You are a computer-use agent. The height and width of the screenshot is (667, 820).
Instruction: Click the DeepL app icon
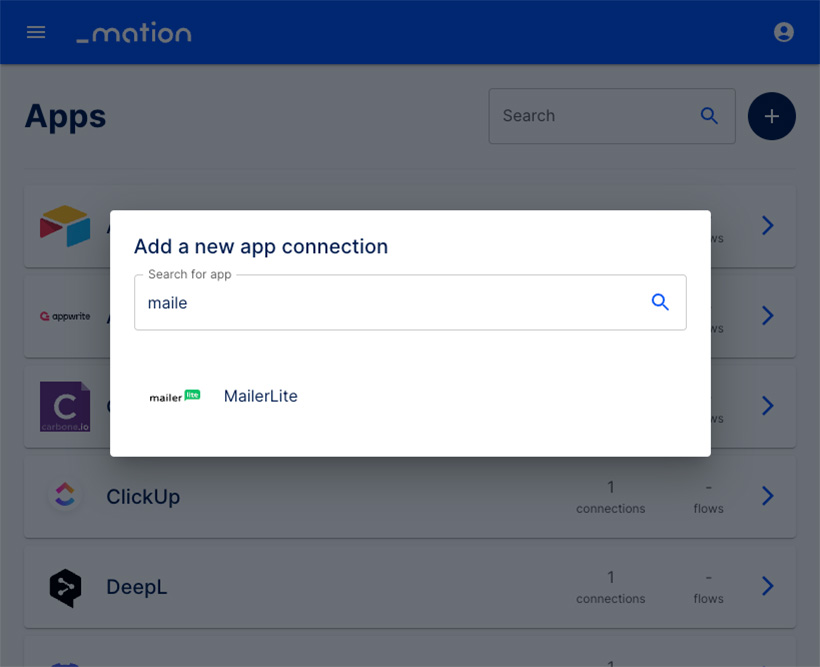(65, 587)
